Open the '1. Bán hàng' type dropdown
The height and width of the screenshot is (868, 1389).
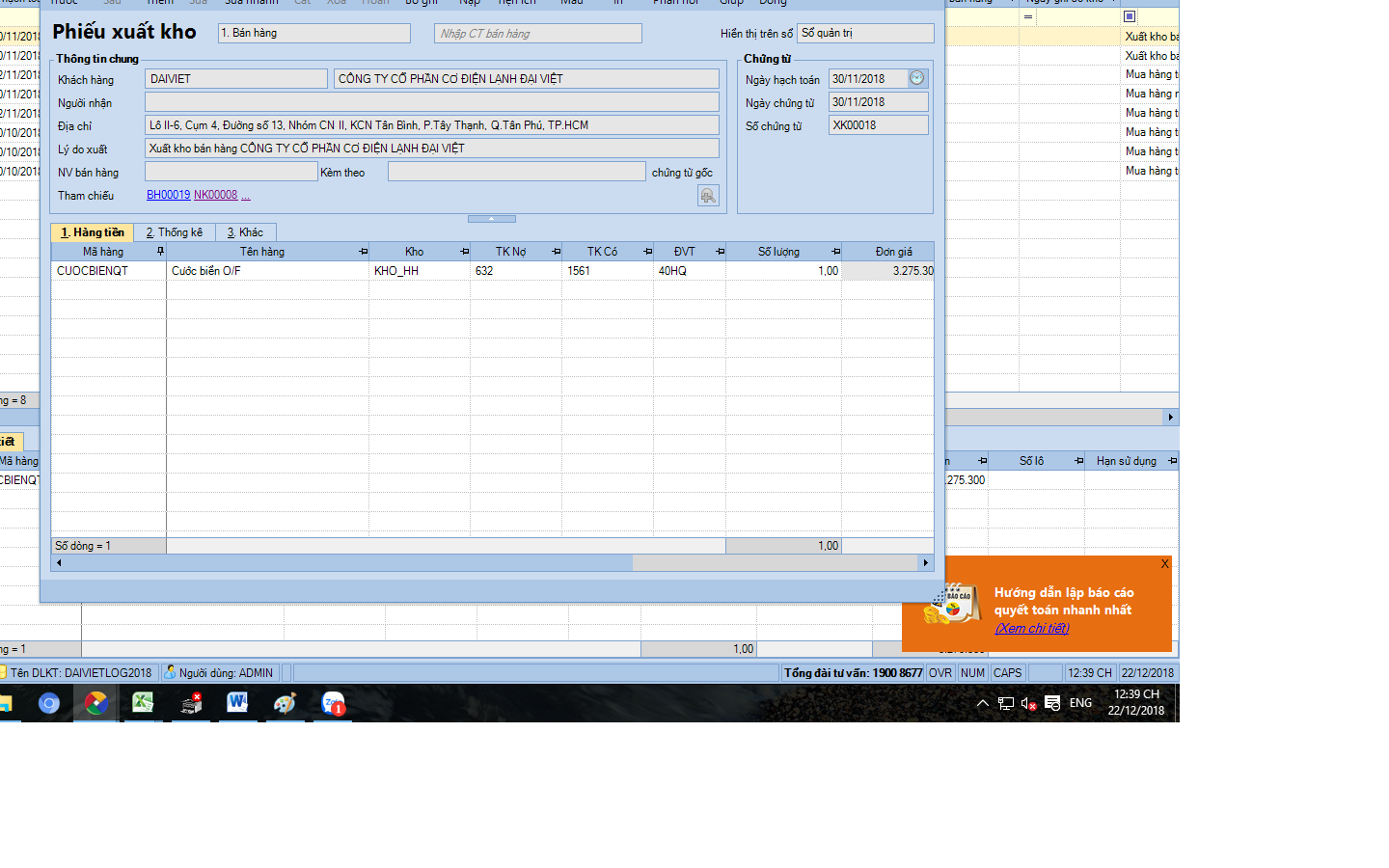click(314, 33)
